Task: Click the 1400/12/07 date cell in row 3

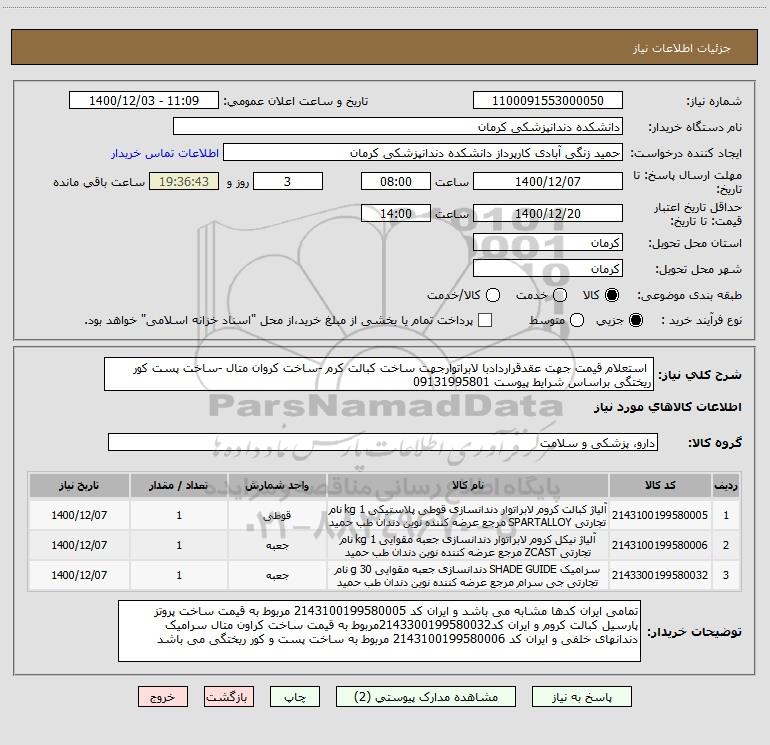Action: pyautogui.click(x=79, y=575)
